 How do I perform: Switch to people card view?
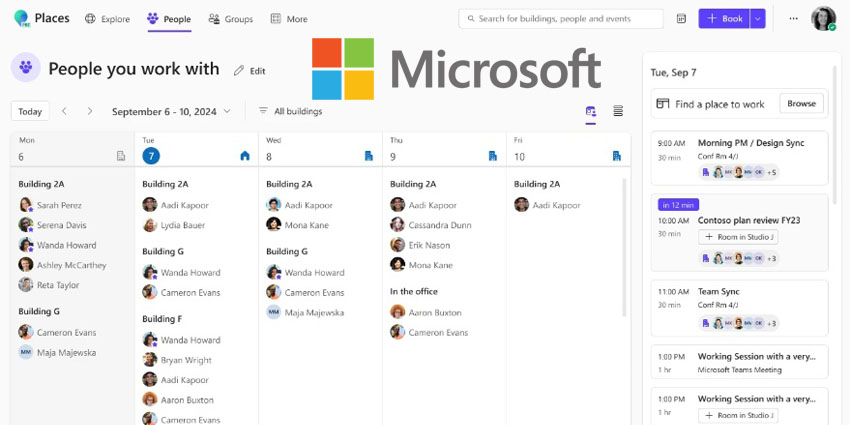591,112
